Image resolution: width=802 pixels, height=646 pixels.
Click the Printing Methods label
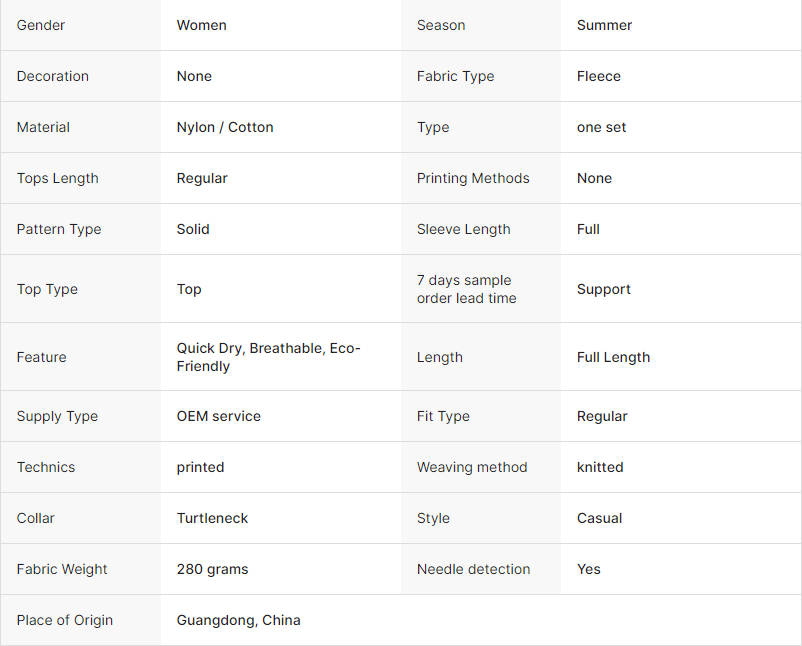(473, 179)
